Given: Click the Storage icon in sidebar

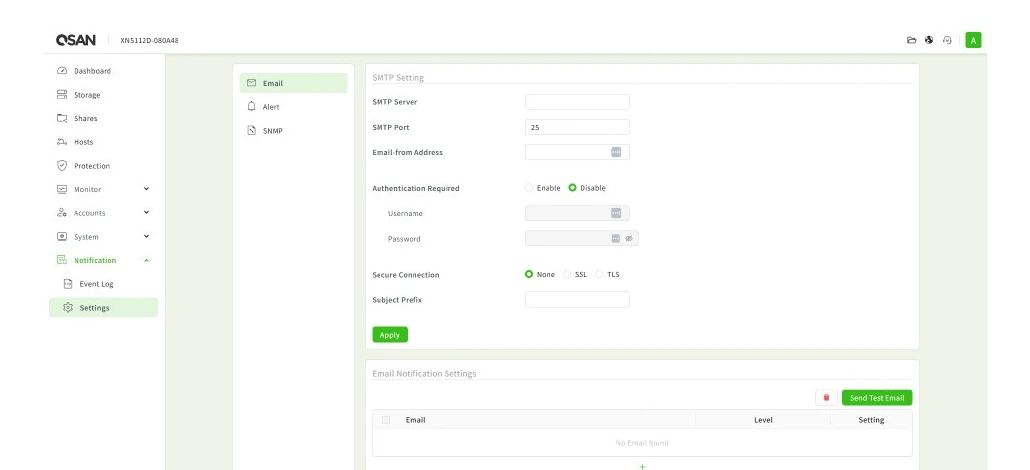Looking at the screenshot, I should tap(62, 95).
